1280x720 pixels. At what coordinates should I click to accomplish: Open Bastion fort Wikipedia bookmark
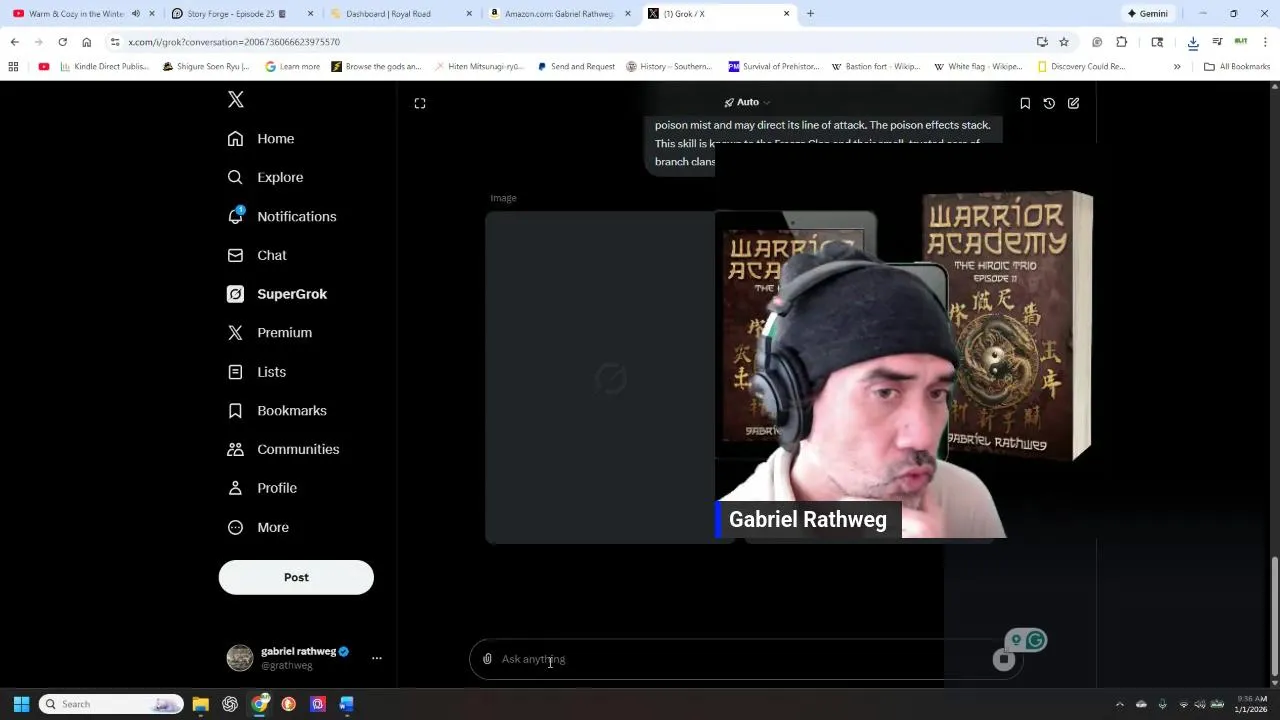[x=875, y=67]
